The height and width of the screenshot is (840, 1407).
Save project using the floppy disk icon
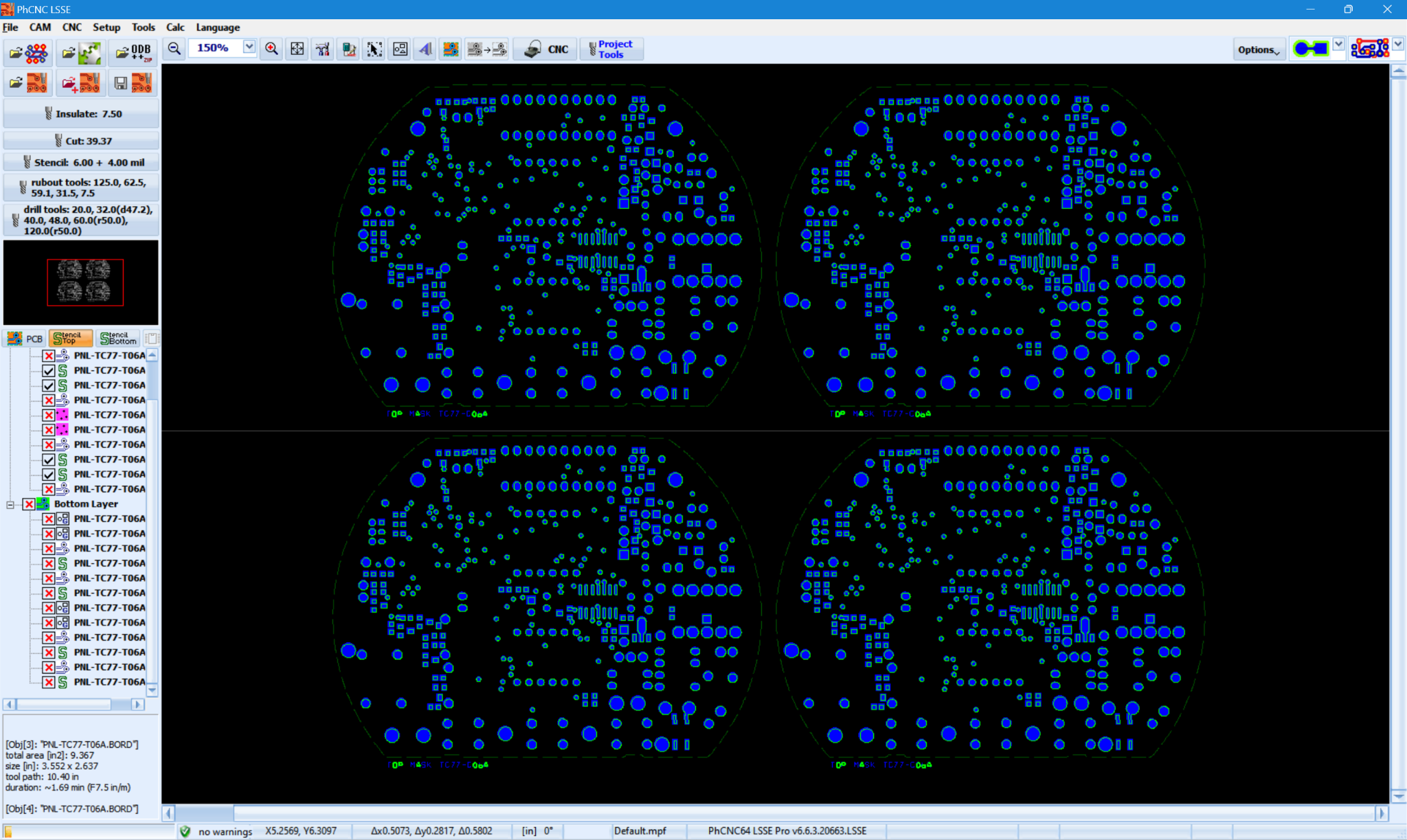coord(133,83)
